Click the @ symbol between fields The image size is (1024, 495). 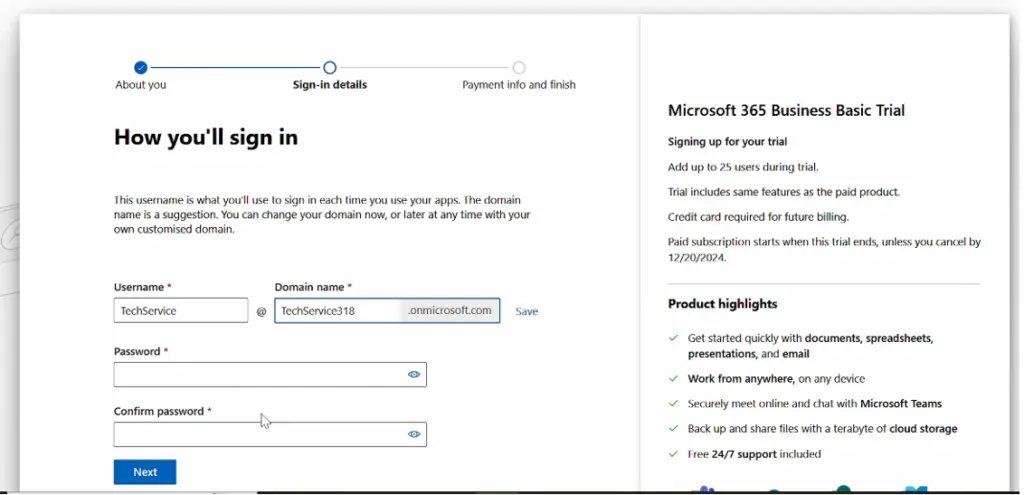tap(261, 311)
